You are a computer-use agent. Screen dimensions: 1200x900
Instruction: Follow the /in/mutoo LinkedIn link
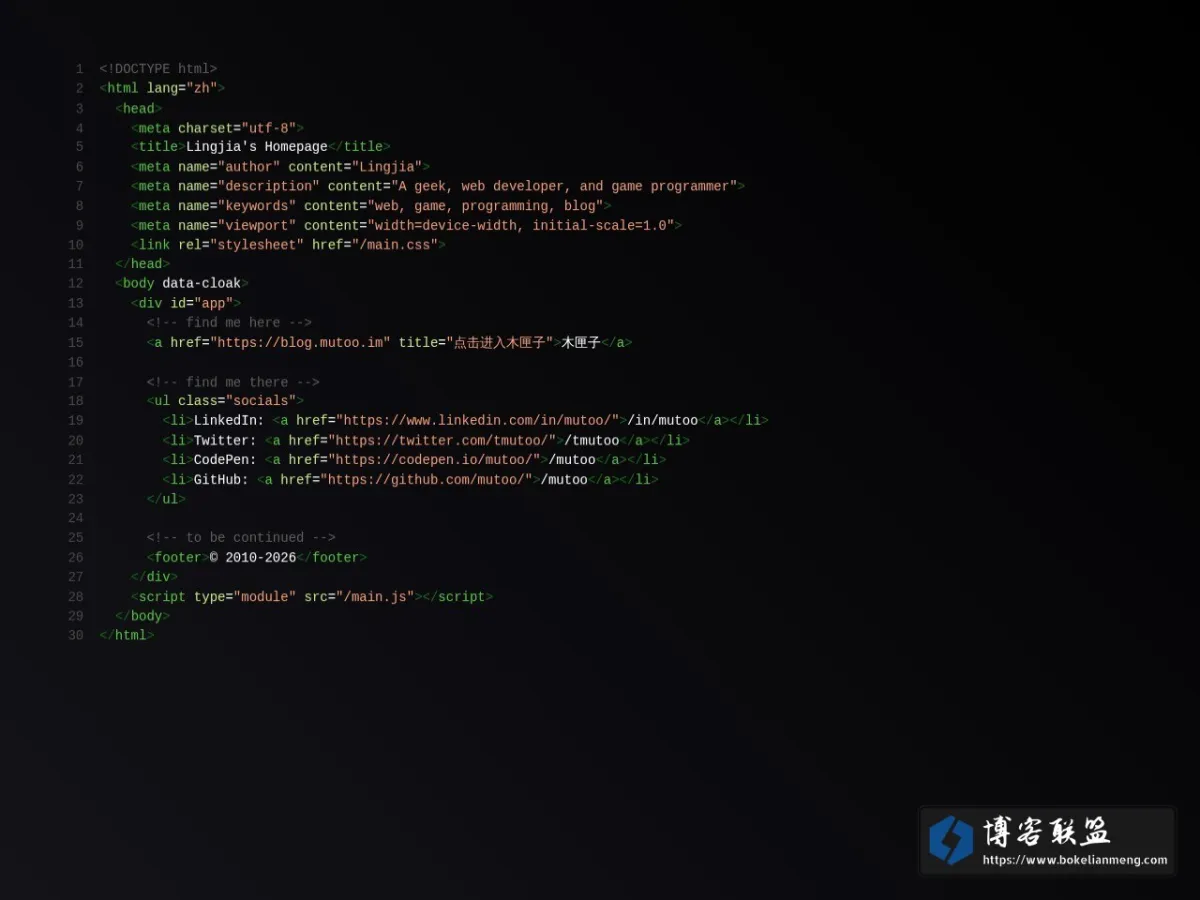pyautogui.click(x=662, y=421)
